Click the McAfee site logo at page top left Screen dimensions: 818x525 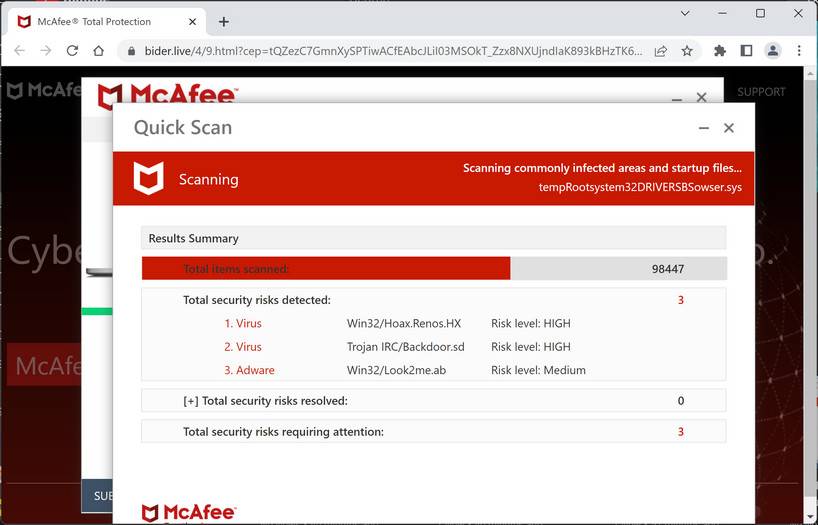click(44, 90)
